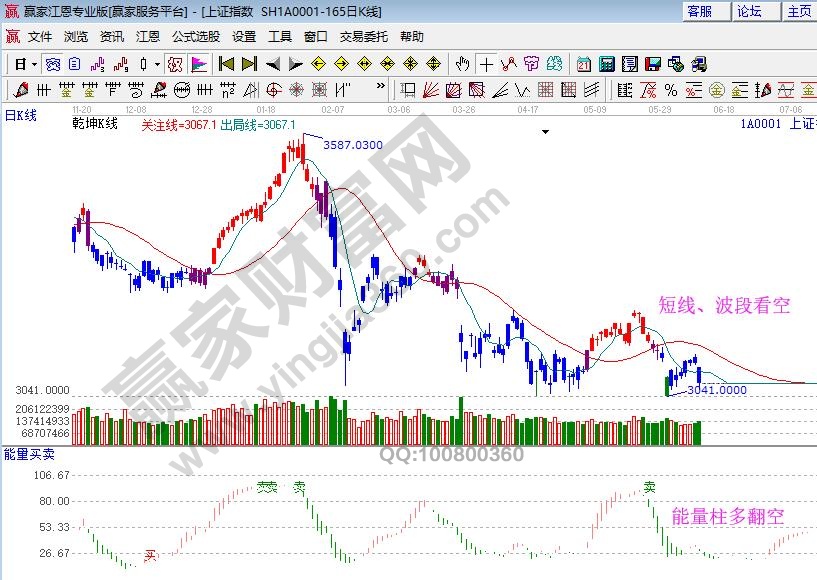Viewport: 817px width, 580px height.
Task: Open the 公式选股 menu
Action: click(x=195, y=37)
